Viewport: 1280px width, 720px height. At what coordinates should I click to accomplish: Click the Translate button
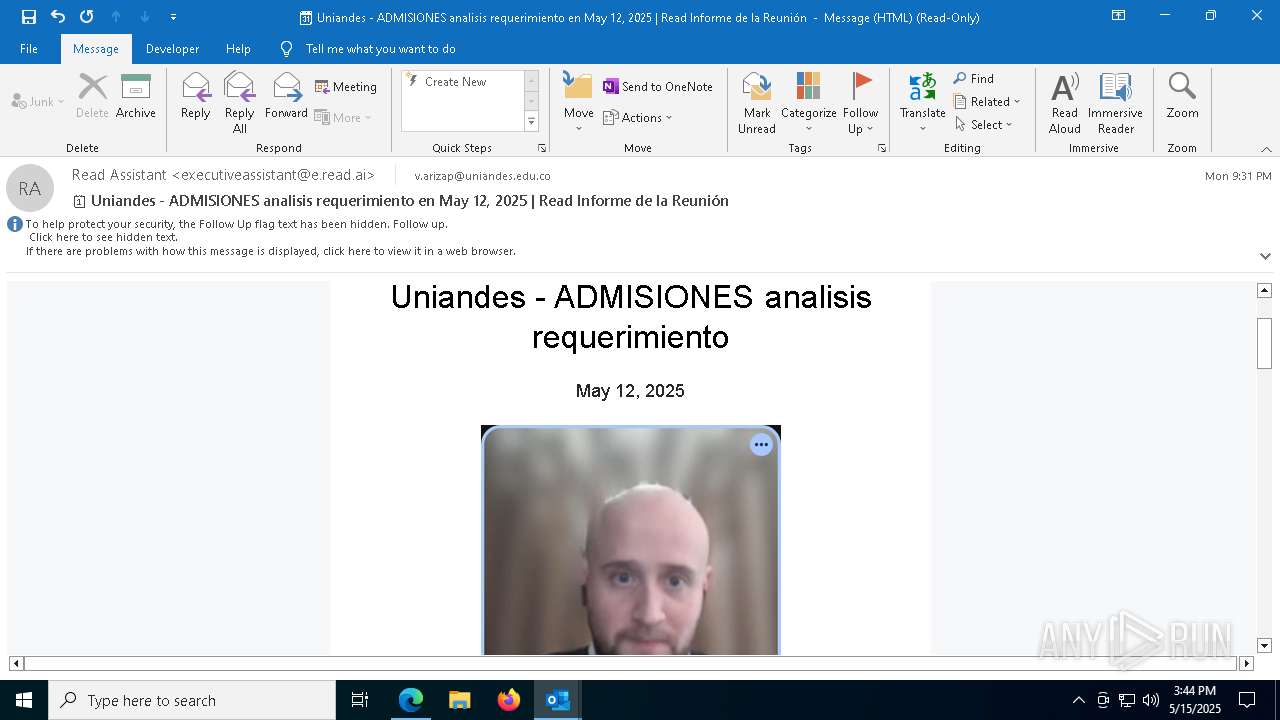(x=923, y=102)
